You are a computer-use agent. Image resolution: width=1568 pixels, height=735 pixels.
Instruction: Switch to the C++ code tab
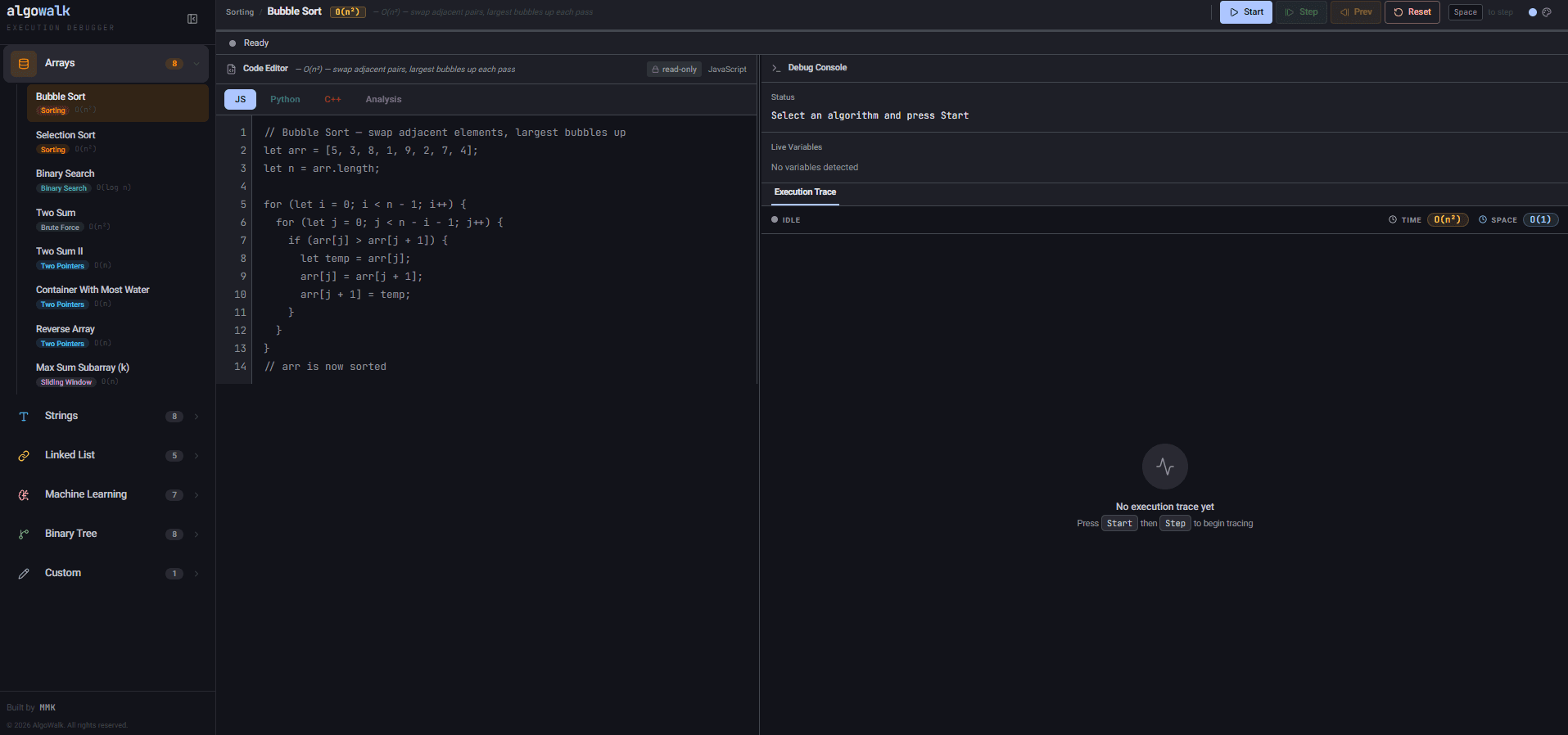[x=332, y=99]
